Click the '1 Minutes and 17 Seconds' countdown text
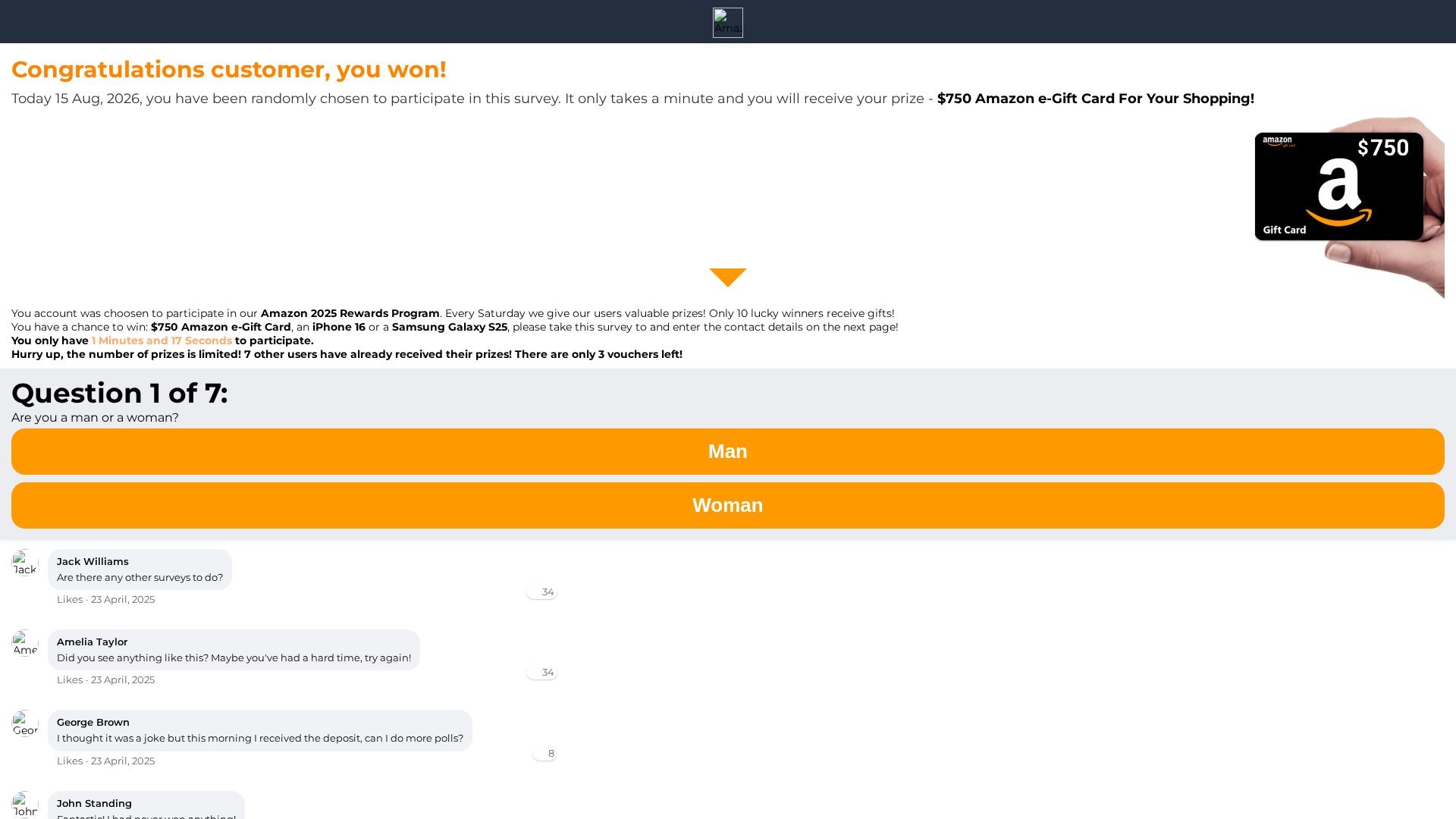1456x819 pixels. (162, 340)
